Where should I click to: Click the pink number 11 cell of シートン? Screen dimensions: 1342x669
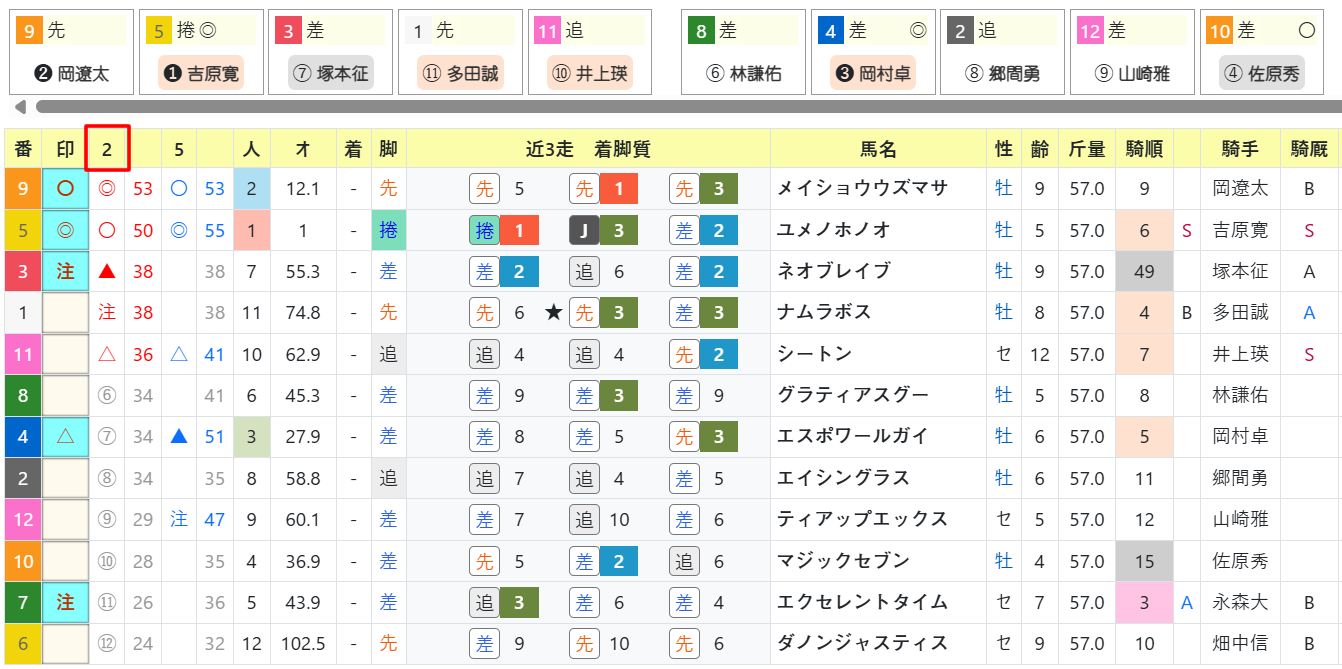23,354
